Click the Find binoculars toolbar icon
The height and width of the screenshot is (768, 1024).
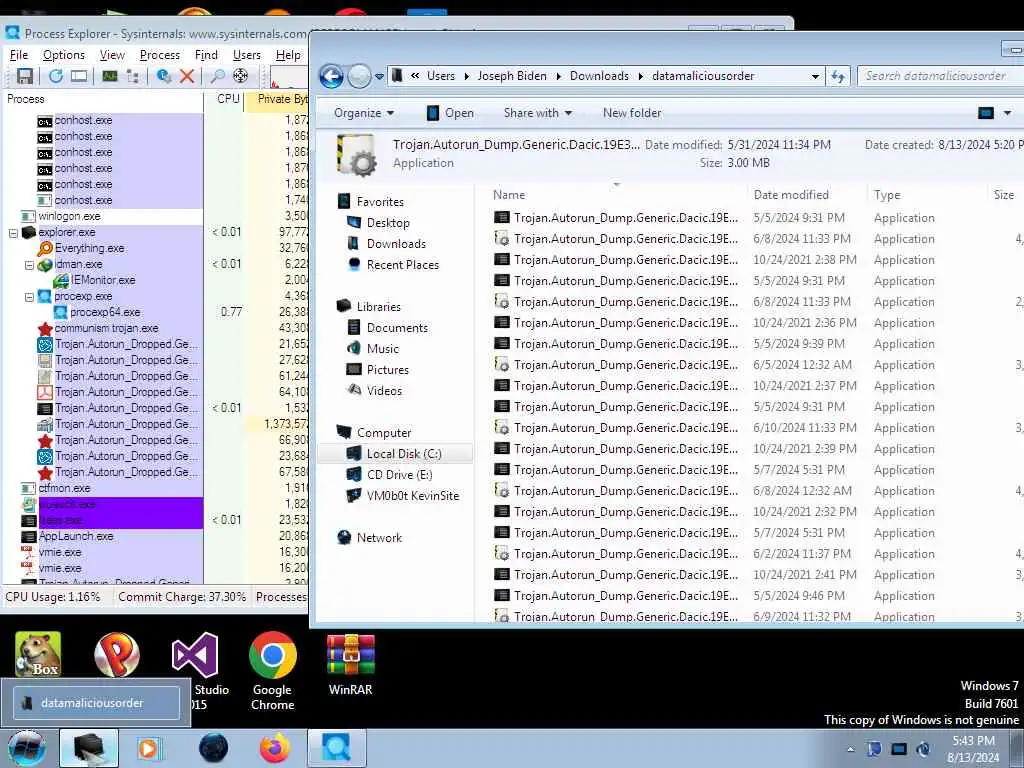point(217,76)
